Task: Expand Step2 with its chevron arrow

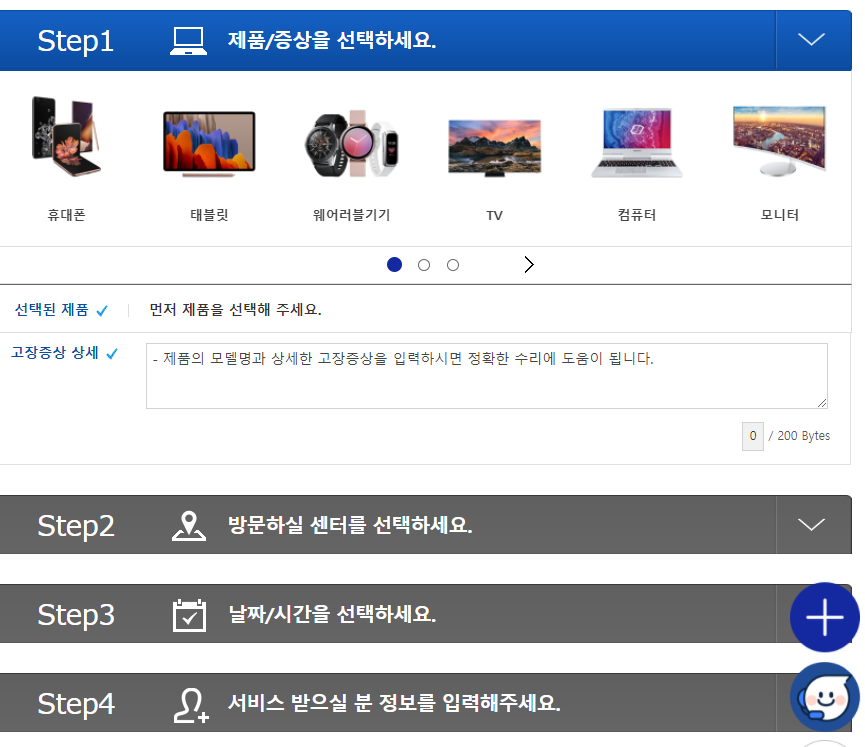Action: point(811,524)
